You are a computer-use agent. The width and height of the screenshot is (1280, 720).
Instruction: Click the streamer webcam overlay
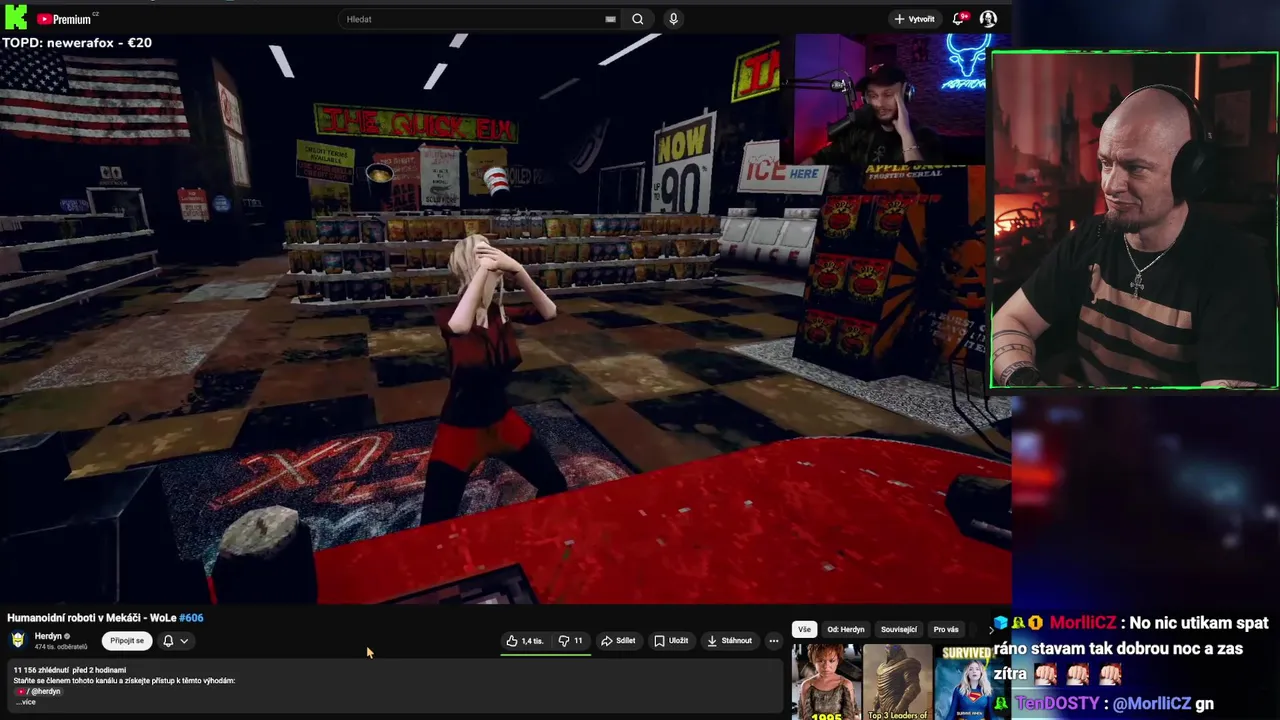point(1134,220)
